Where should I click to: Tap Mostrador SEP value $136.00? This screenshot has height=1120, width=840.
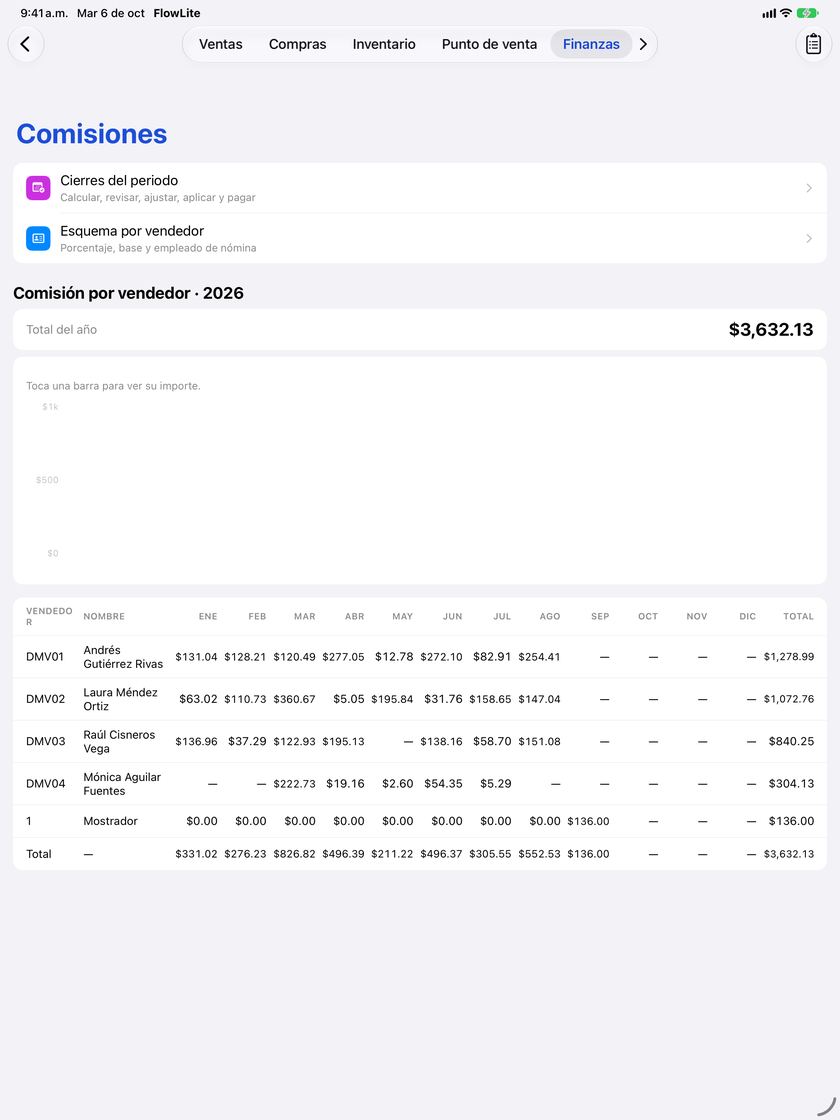pyautogui.click(x=589, y=821)
